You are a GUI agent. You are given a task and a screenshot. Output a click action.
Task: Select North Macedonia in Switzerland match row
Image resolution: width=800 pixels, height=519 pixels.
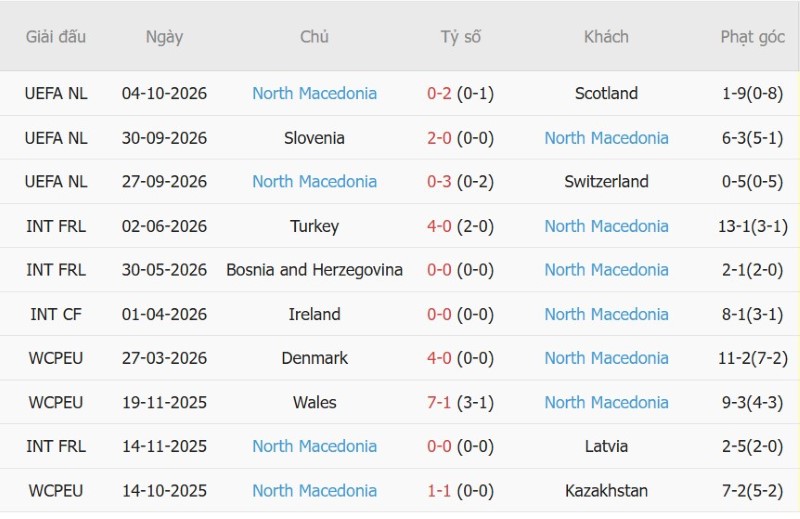[x=314, y=182]
